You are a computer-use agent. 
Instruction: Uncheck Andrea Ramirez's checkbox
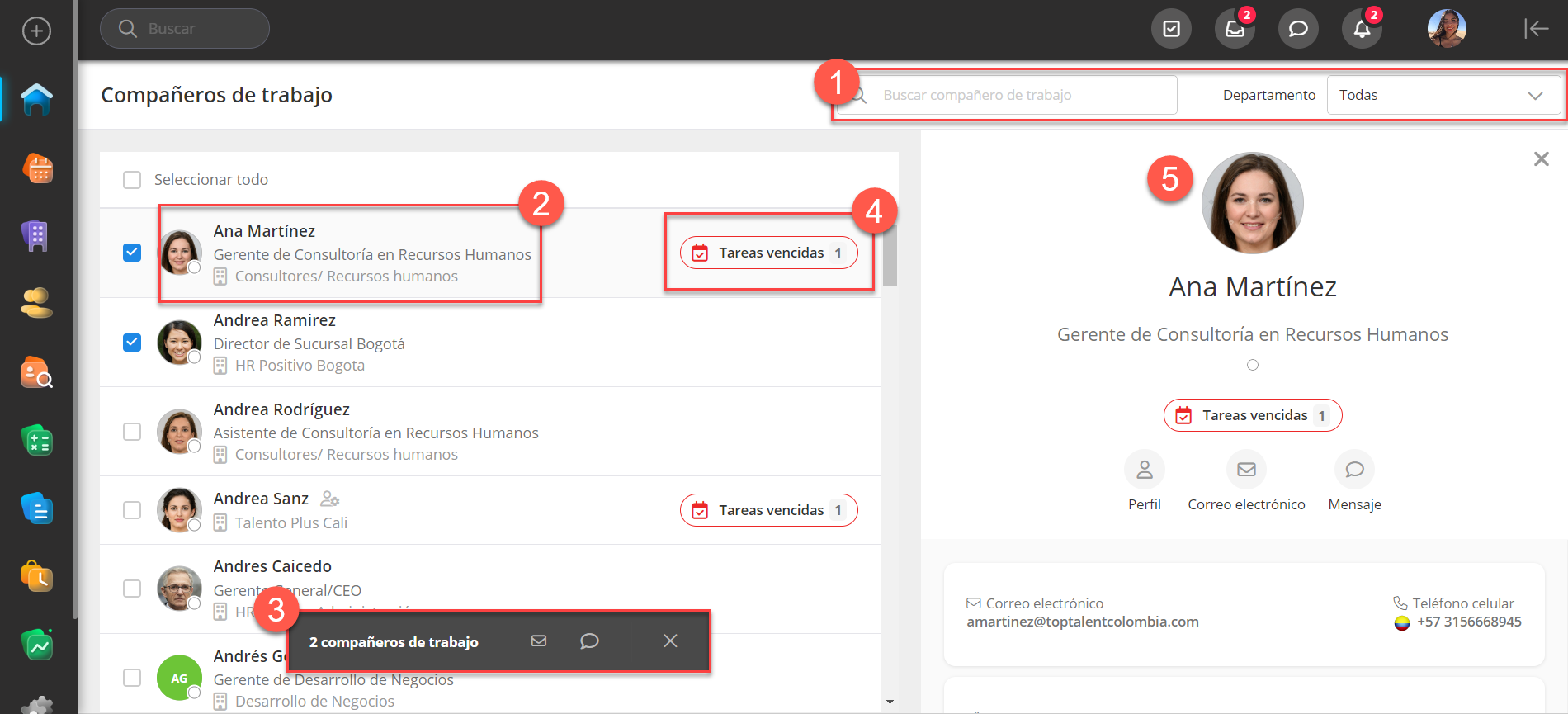pyautogui.click(x=132, y=343)
